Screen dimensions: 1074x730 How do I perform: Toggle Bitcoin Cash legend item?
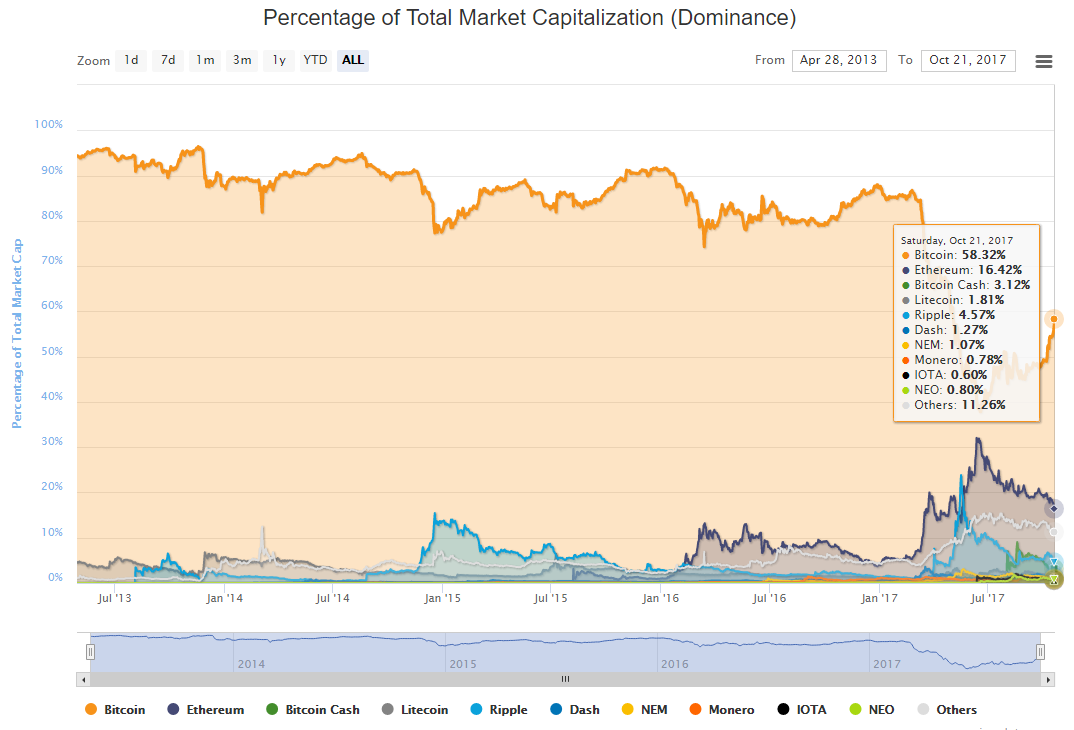point(312,710)
